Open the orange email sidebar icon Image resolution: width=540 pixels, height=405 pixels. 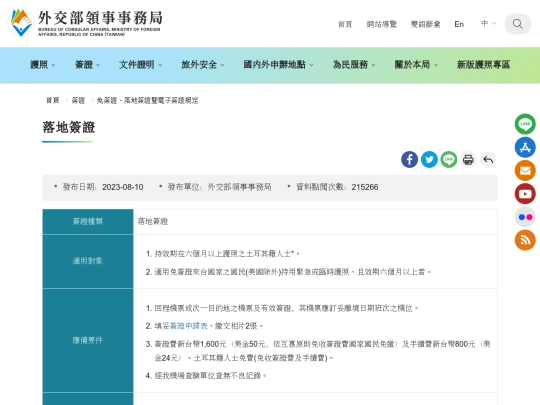tap(525, 170)
